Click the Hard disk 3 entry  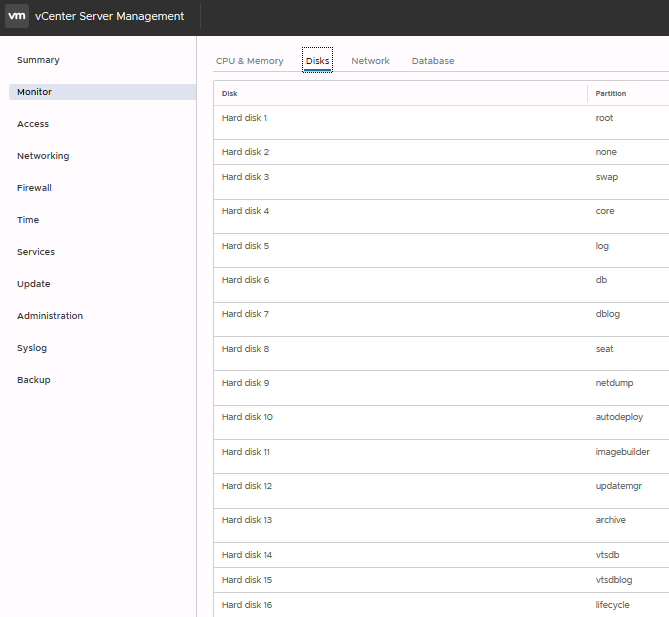pyautogui.click(x=245, y=177)
